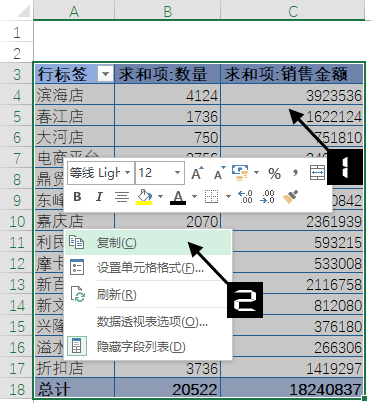Click the 3736 quantity cell
The width and height of the screenshot is (371, 403).
(x=167, y=369)
